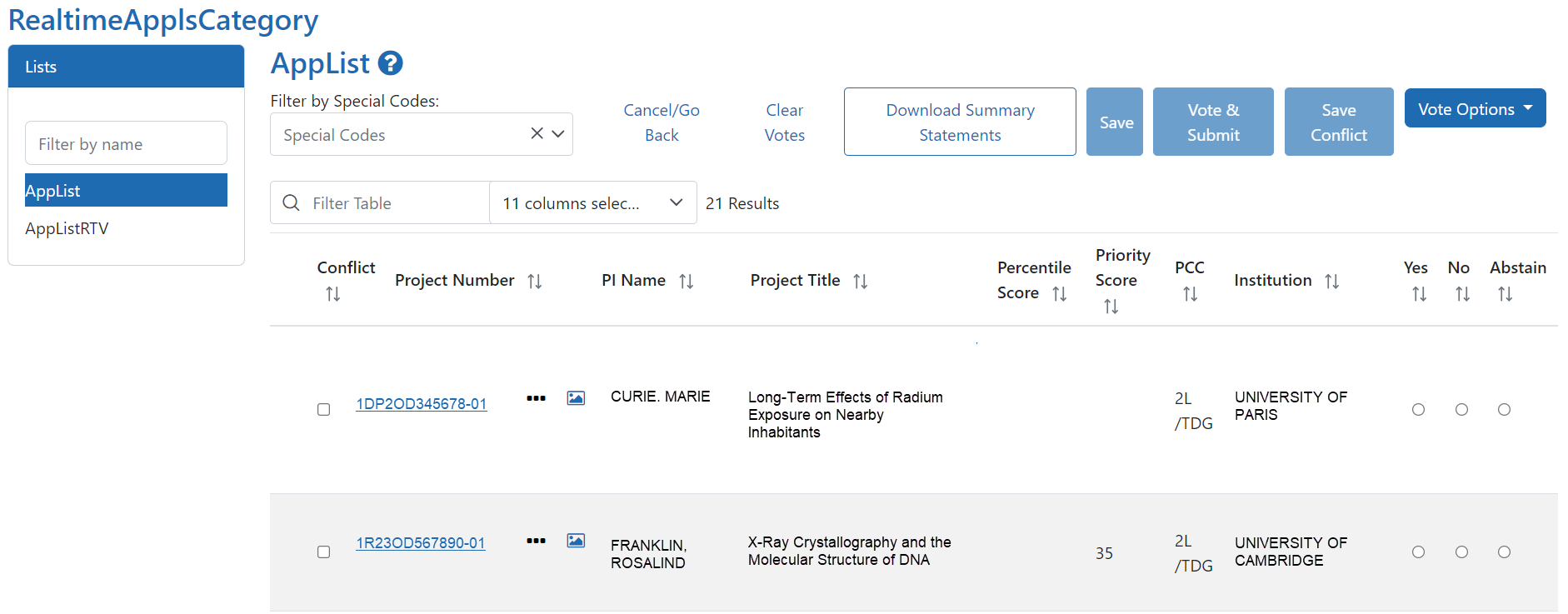Click the image icon in Curie's row

click(576, 398)
